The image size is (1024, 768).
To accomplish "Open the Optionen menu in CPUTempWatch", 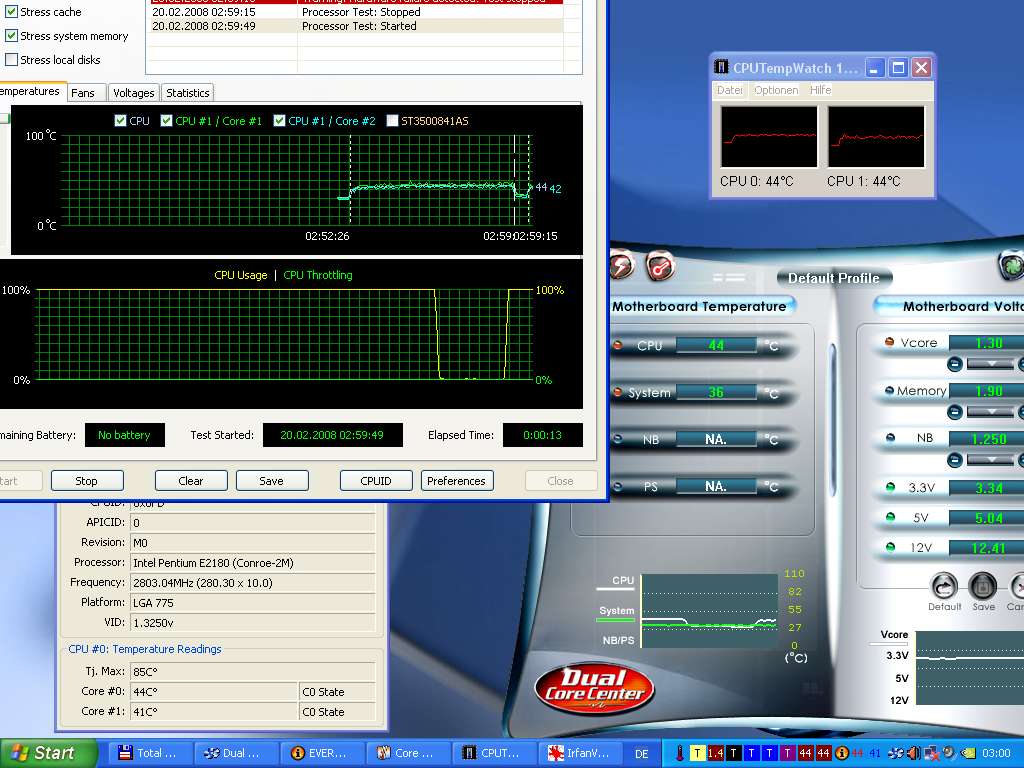I will (776, 90).
